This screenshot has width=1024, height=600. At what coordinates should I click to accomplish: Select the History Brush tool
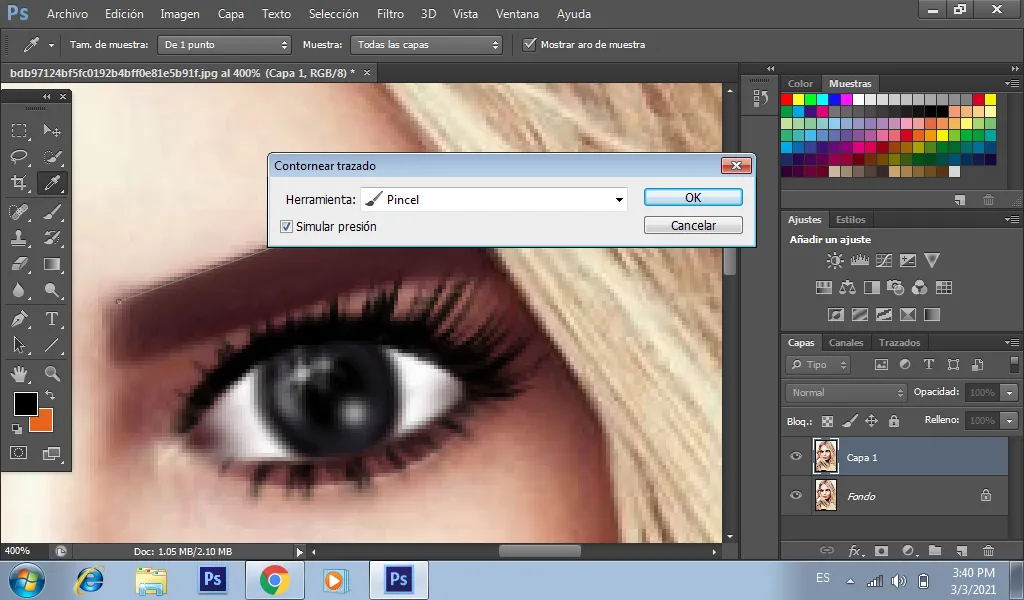click(x=52, y=238)
